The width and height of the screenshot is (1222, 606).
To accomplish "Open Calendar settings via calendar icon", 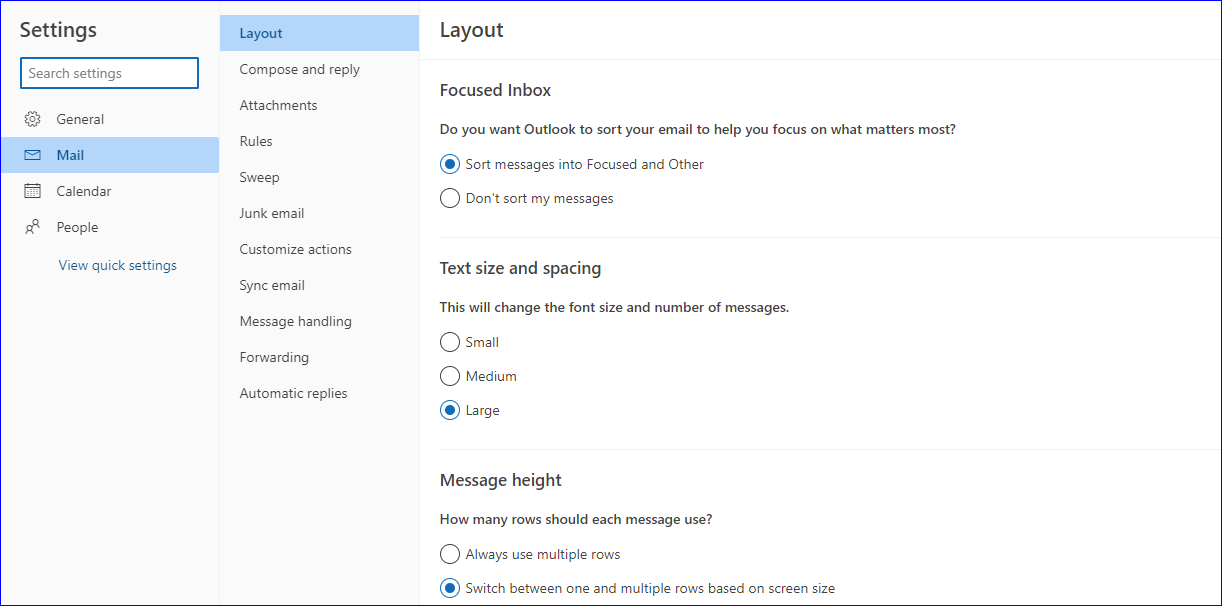I will (33, 190).
